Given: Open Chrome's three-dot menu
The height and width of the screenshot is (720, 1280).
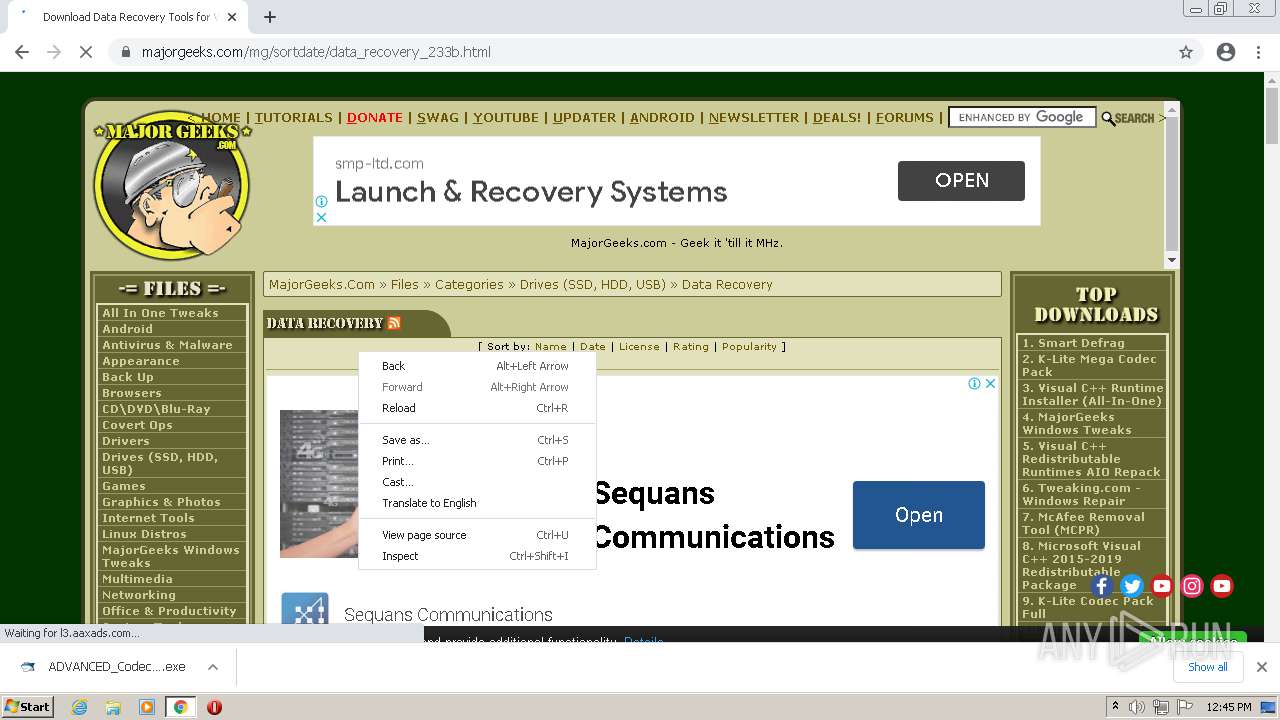Looking at the screenshot, I should [x=1258, y=52].
